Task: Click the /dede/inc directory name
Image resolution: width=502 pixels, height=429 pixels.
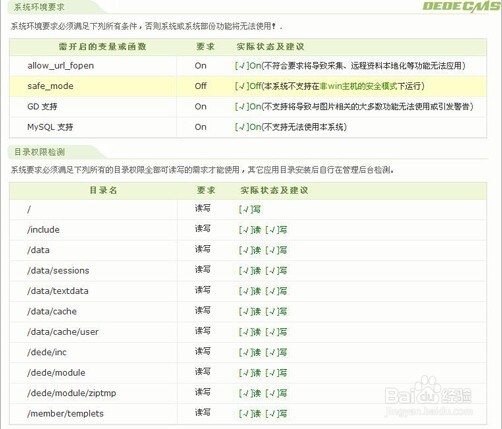Action: tap(47, 352)
